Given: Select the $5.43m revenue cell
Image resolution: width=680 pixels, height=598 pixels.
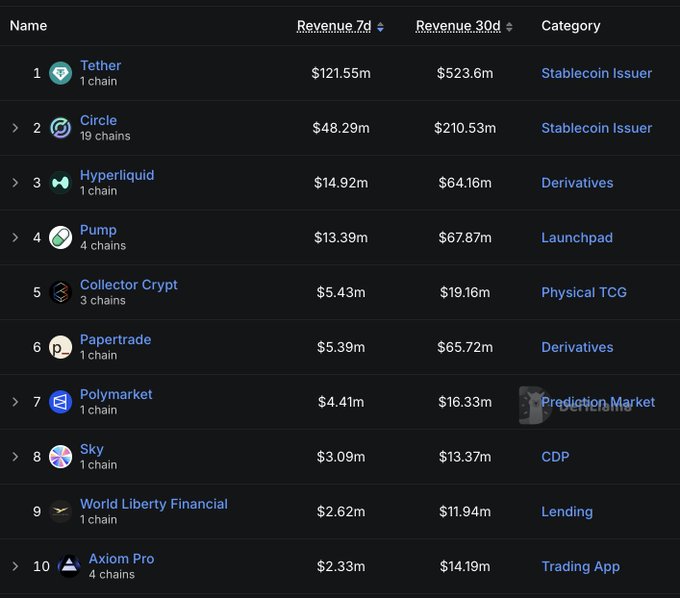Looking at the screenshot, I should tap(341, 292).
